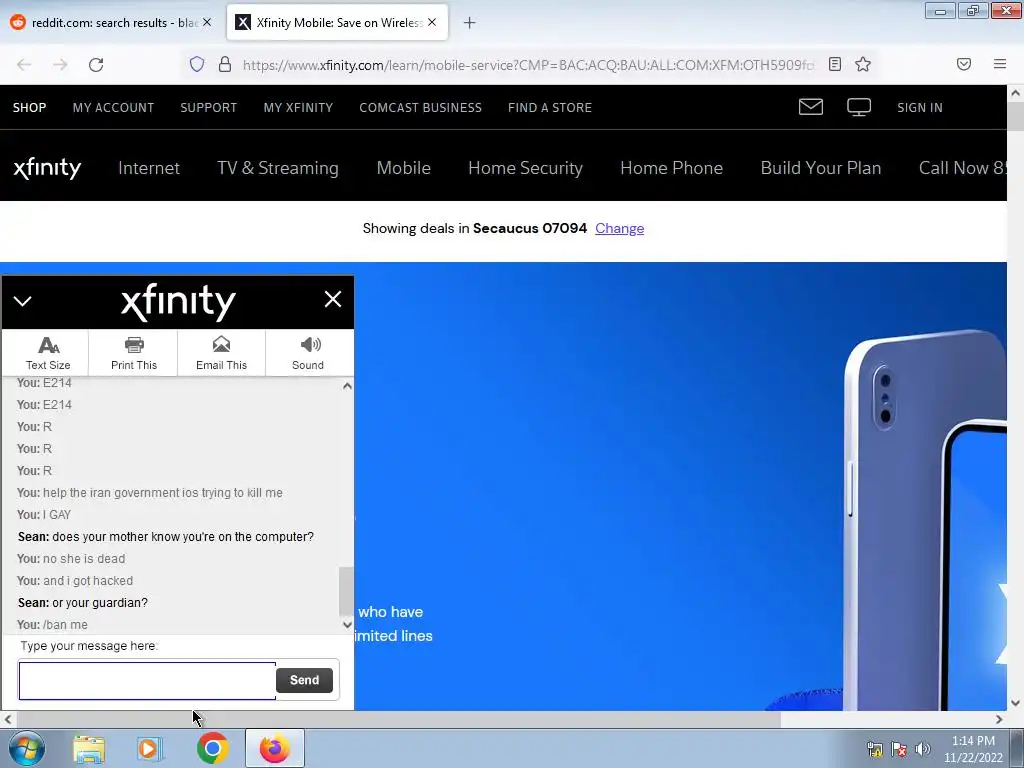Click the Email This envelope icon
Viewport: 1024px width, 768px height.
[x=221, y=344]
